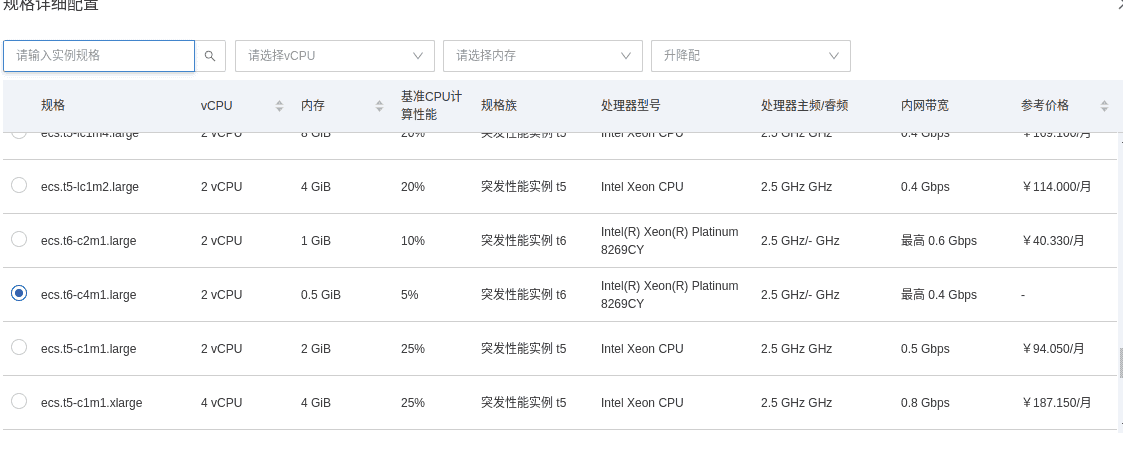This screenshot has width=1123, height=453.
Task: Click the ecs.t6-c2m1.large spec name
Action: click(x=88, y=241)
